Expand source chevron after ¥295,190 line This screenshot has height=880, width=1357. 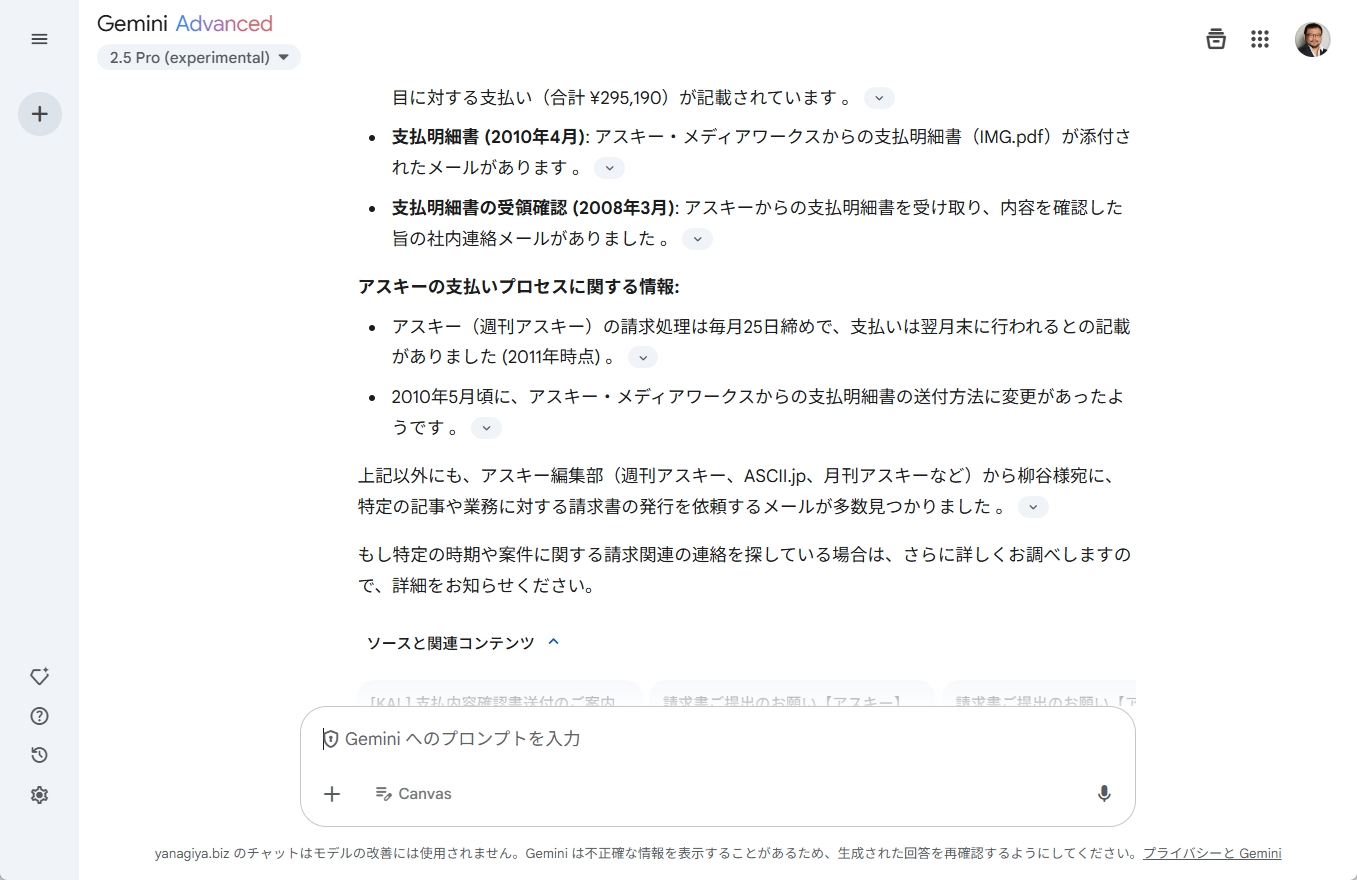[879, 98]
